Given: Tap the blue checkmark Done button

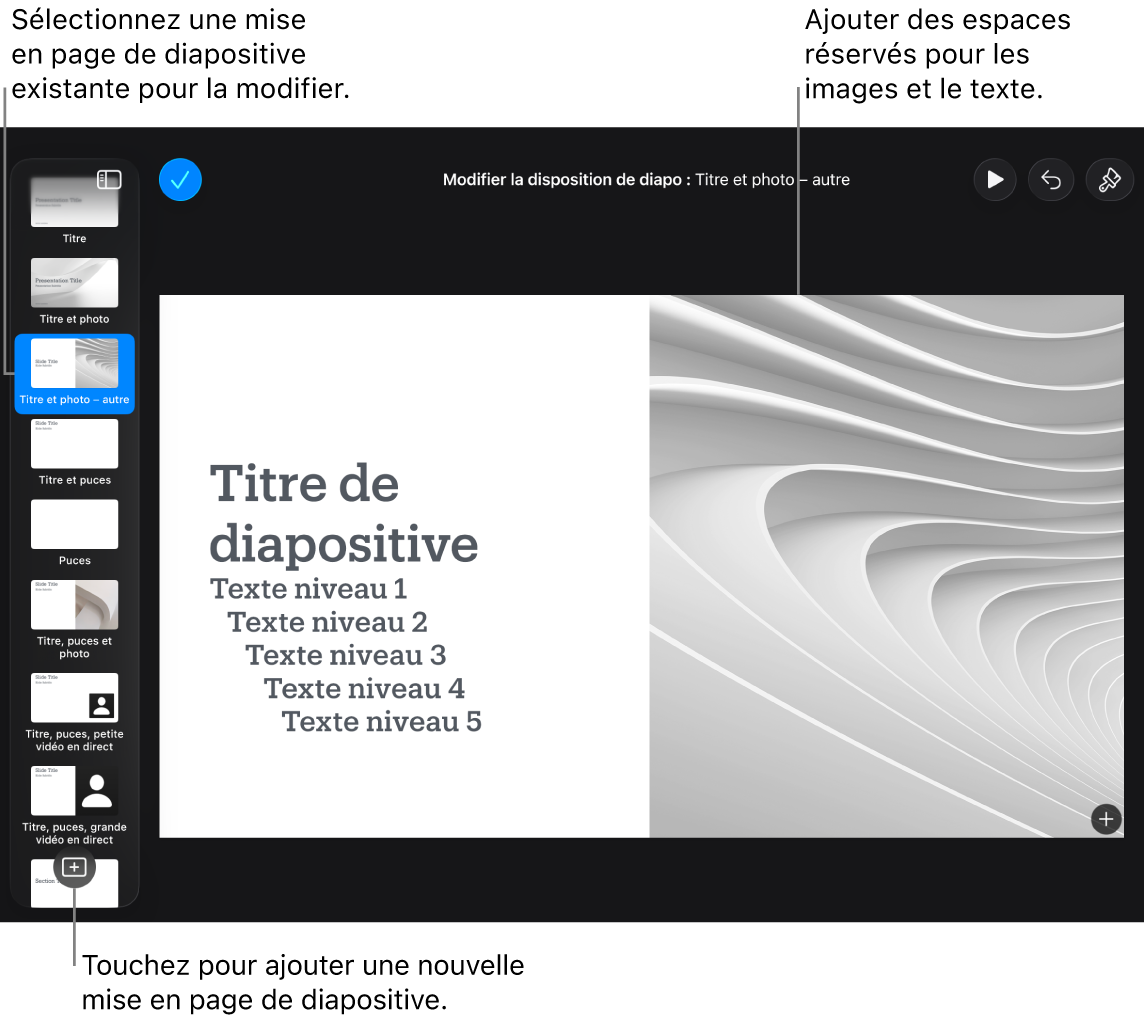Looking at the screenshot, I should pyautogui.click(x=180, y=180).
